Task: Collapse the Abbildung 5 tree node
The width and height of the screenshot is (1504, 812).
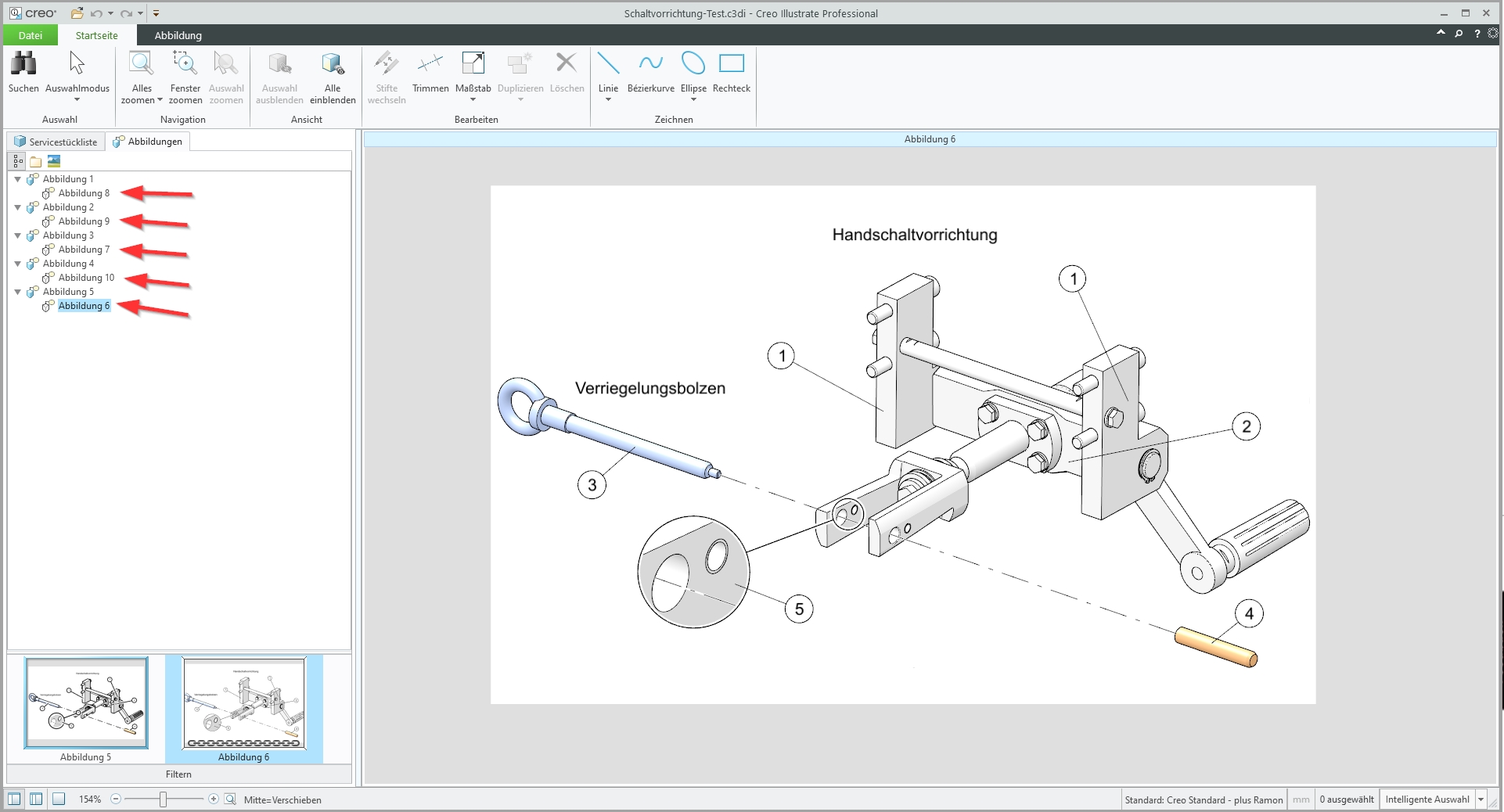Action: tap(19, 292)
